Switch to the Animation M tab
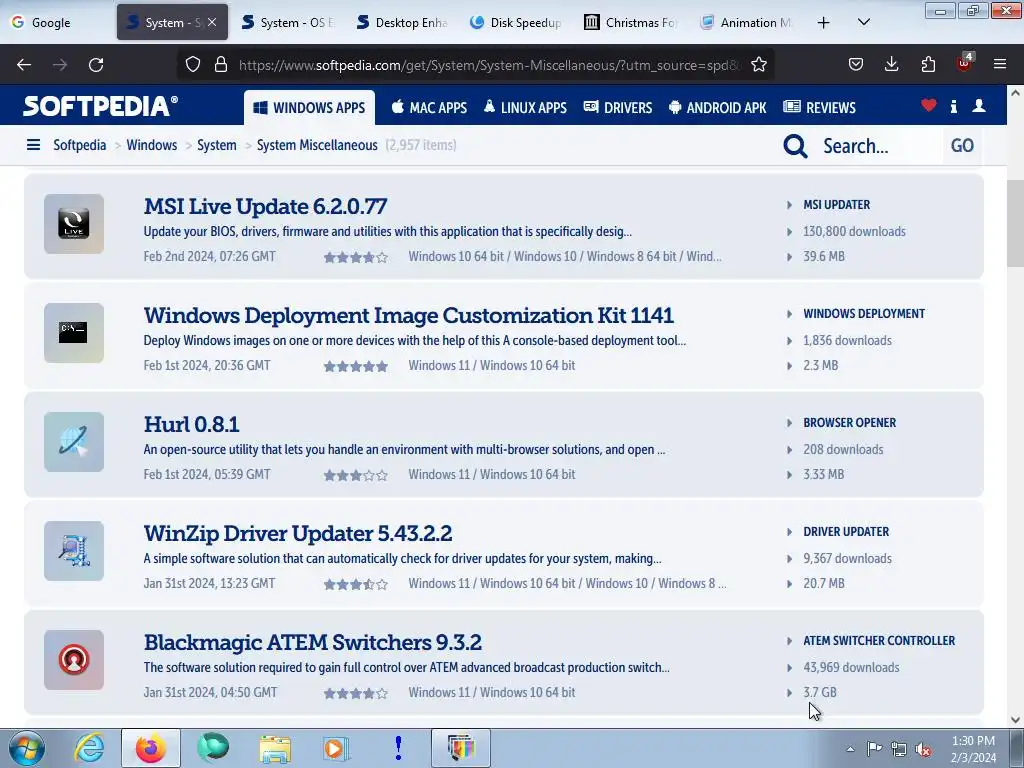The height and width of the screenshot is (768, 1024). tap(748, 22)
